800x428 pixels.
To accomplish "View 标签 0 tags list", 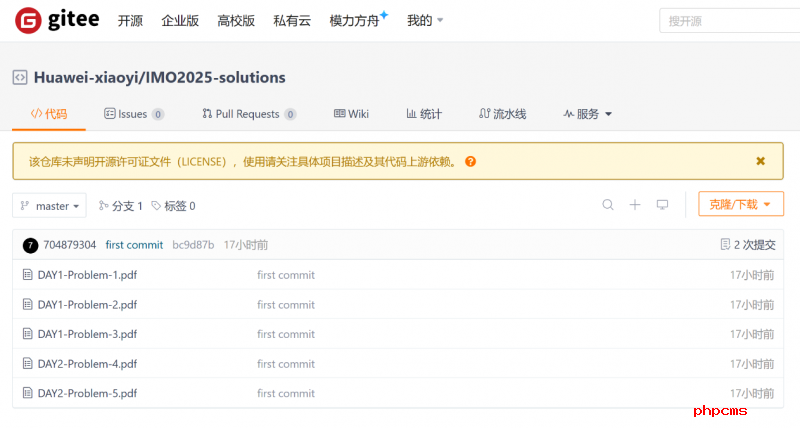I will click(x=173, y=206).
